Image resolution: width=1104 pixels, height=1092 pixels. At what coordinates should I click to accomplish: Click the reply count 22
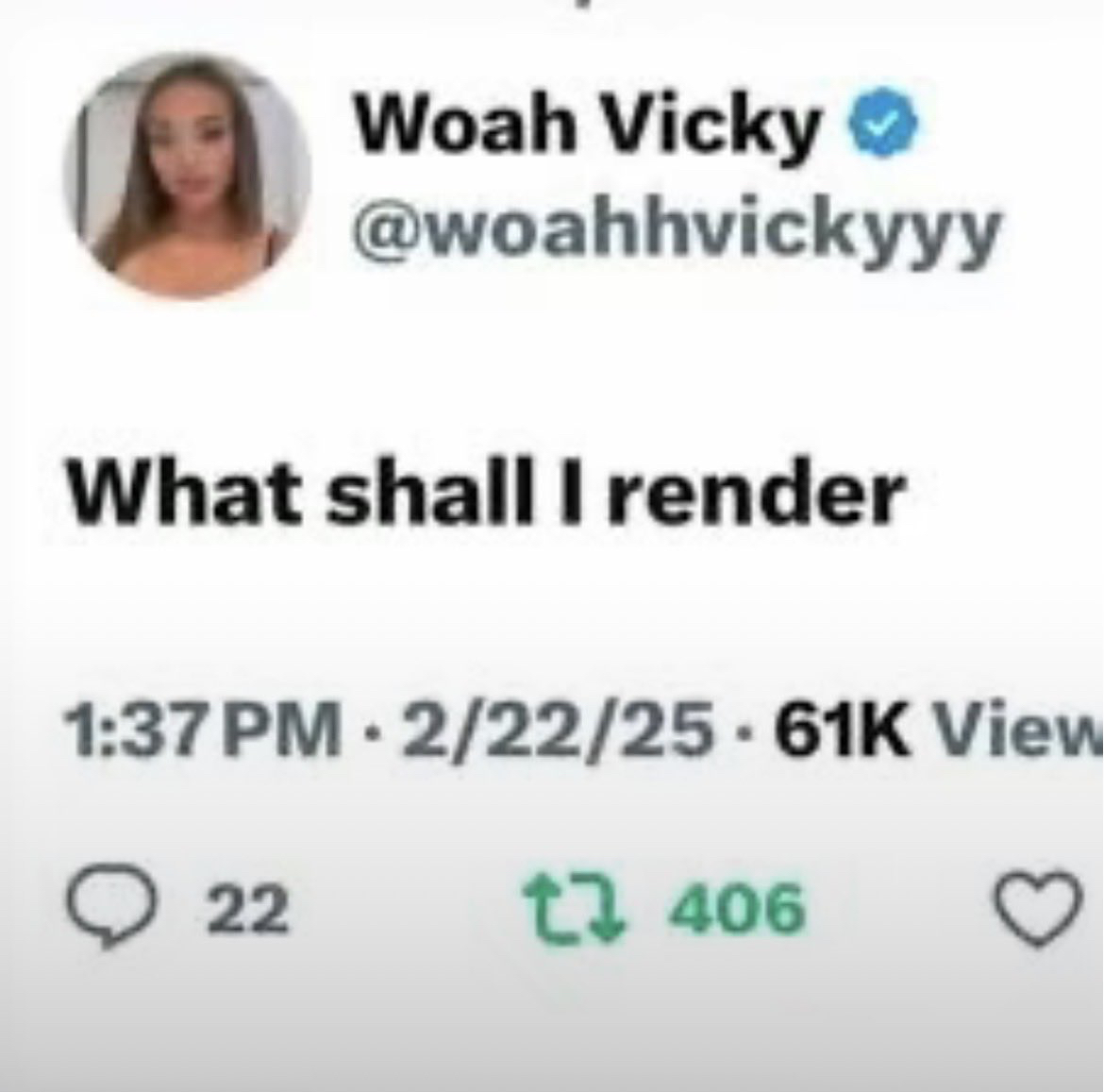(x=246, y=909)
